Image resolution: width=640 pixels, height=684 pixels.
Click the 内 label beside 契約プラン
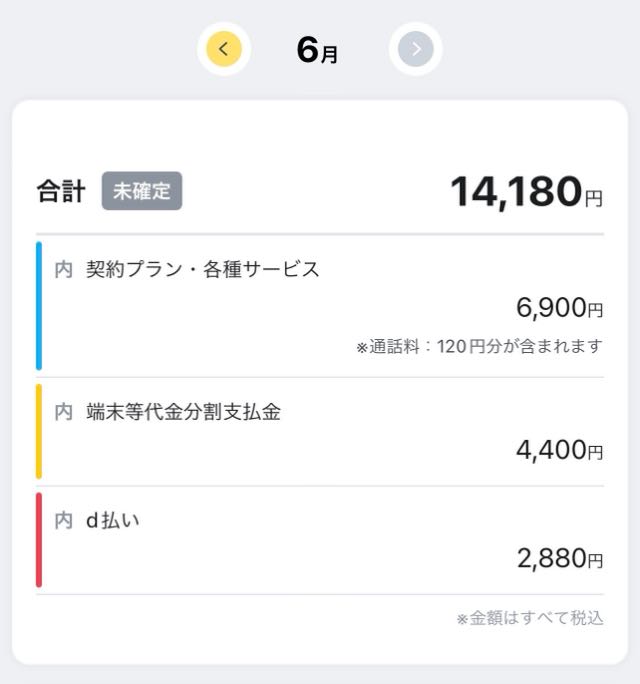click(64, 270)
